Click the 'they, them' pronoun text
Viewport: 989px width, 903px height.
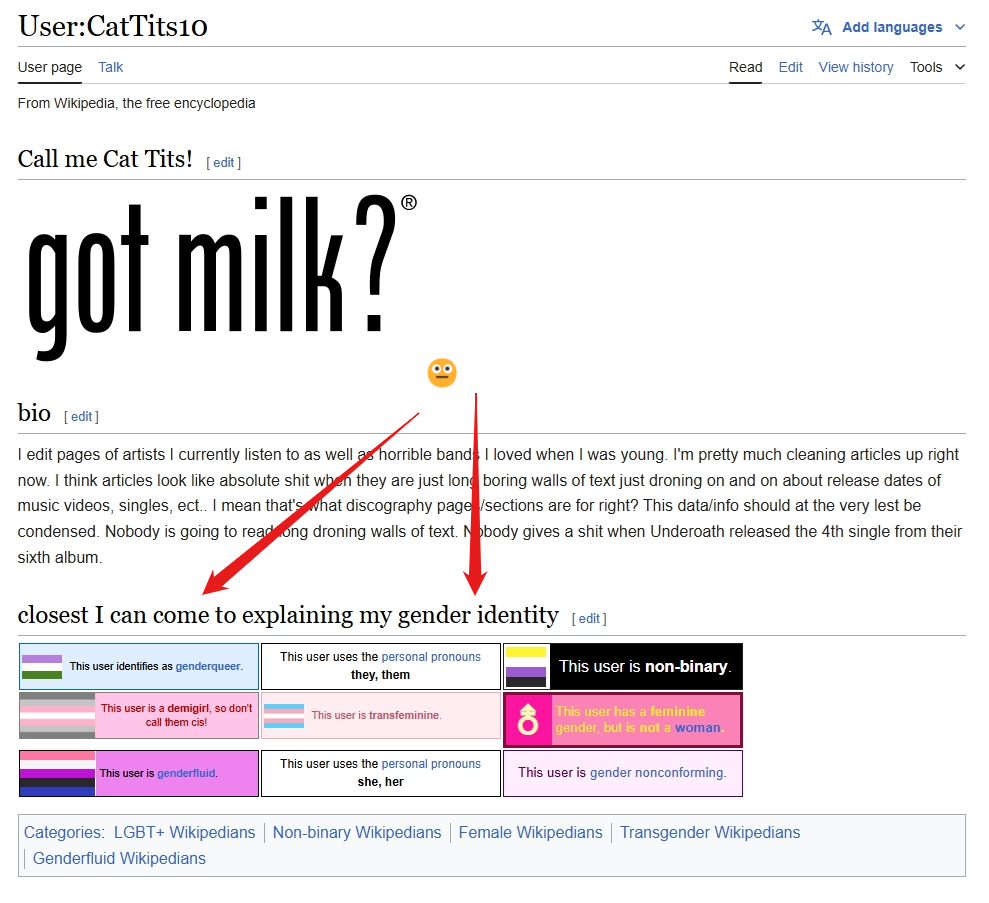coord(380,675)
